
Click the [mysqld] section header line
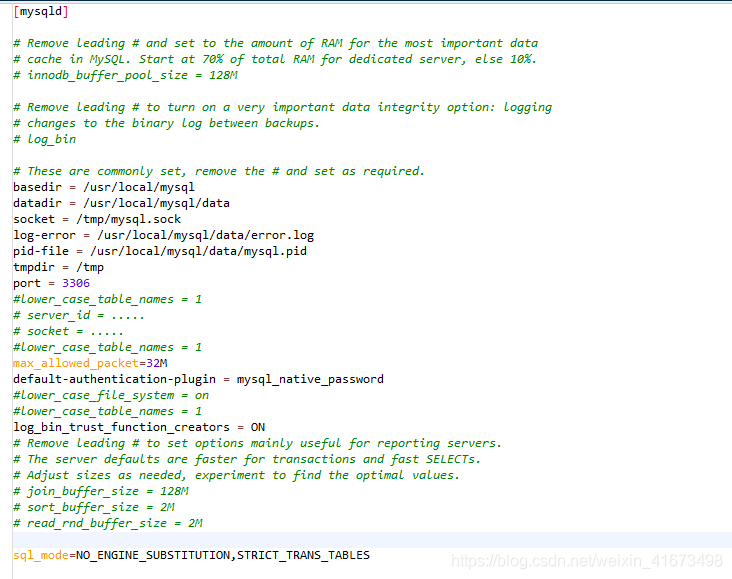41,11
